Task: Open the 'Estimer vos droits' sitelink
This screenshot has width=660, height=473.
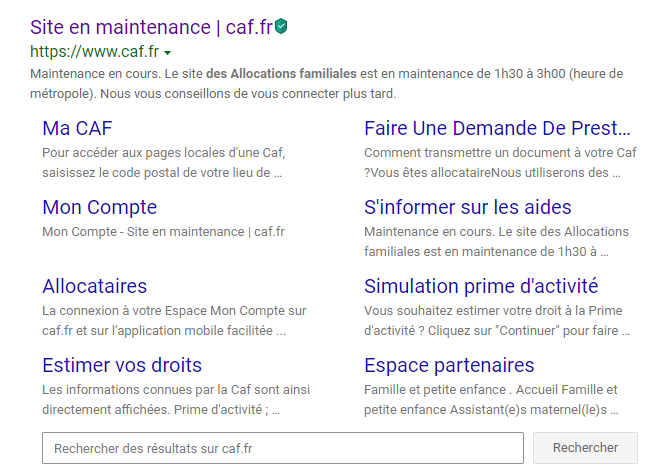Action: [x=122, y=365]
